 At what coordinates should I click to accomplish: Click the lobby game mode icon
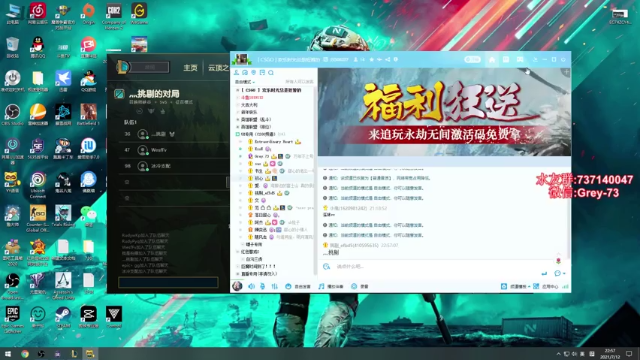[119, 94]
